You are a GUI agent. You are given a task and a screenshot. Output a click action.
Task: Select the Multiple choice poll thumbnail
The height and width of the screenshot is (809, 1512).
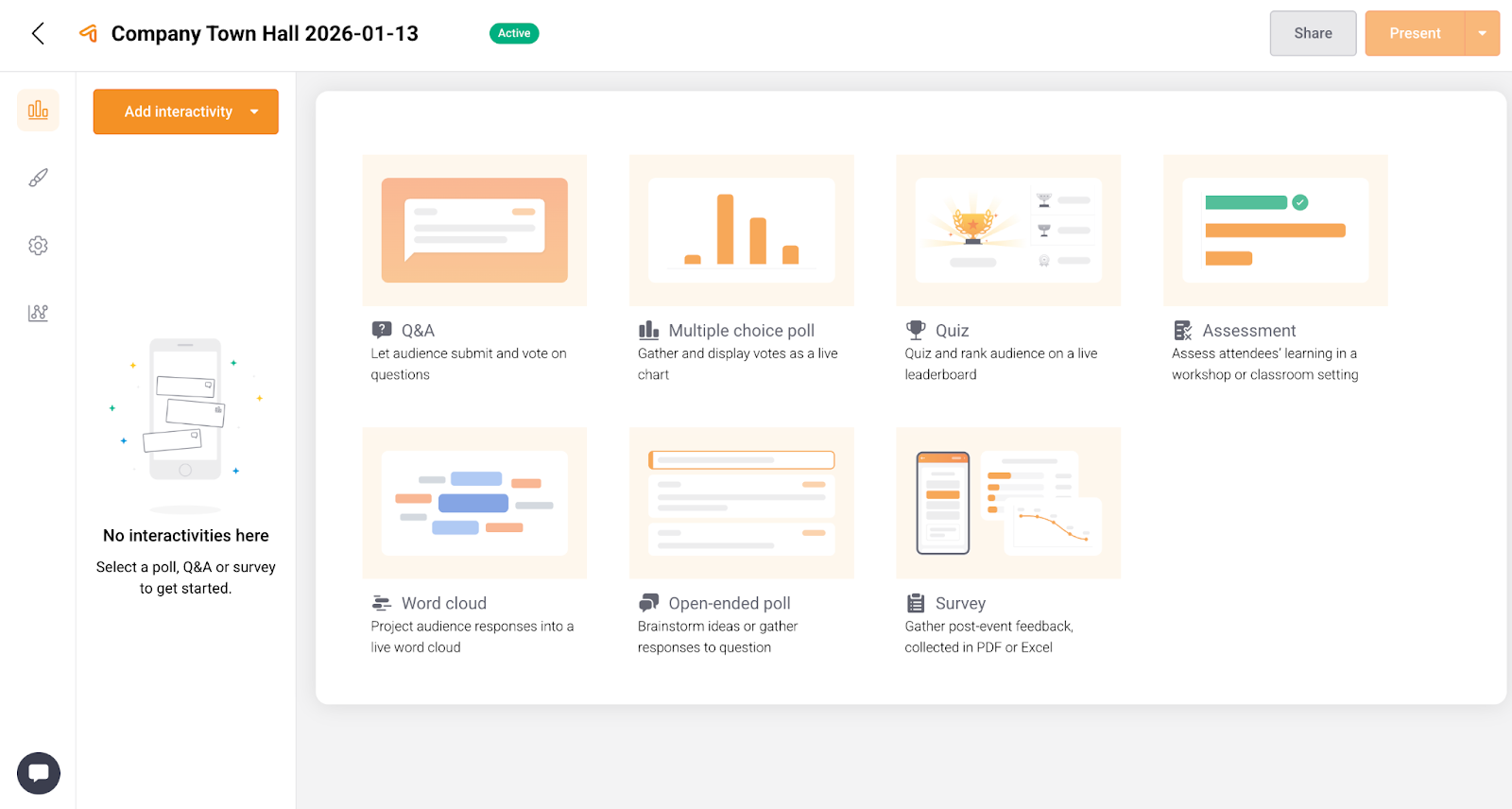[x=741, y=231]
